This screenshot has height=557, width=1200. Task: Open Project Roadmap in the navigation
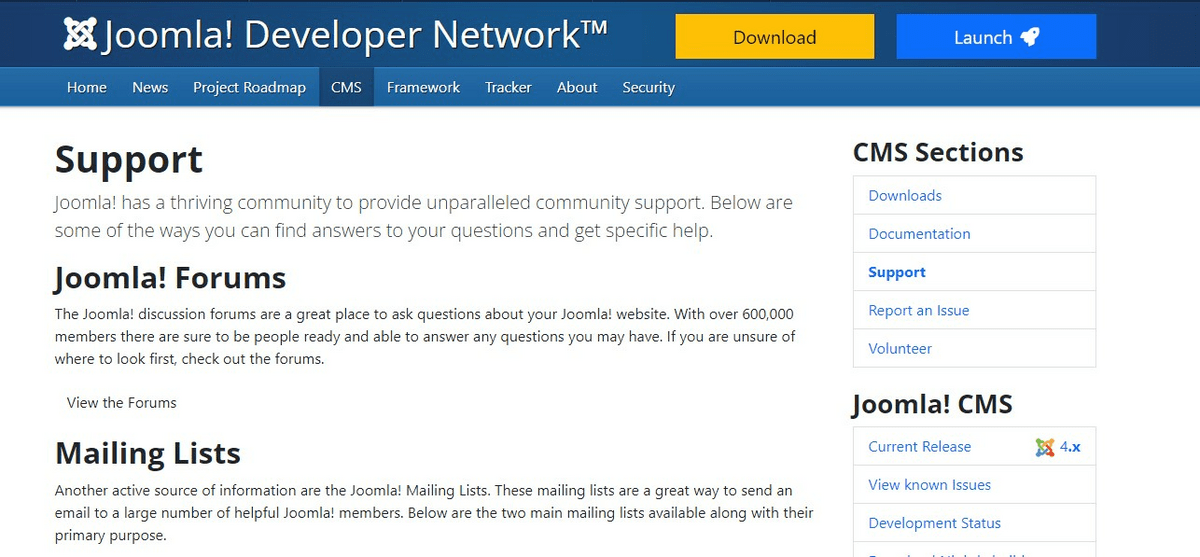point(249,87)
